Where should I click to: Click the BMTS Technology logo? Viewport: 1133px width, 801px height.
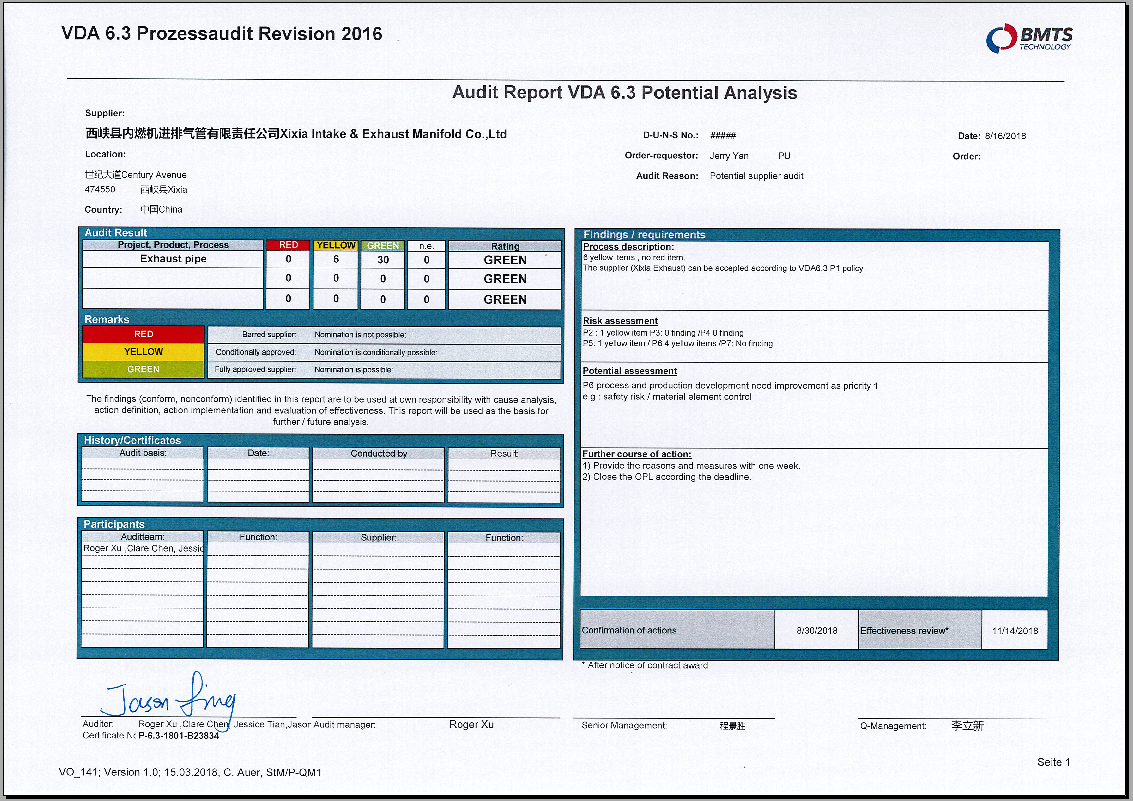(x=1028, y=39)
